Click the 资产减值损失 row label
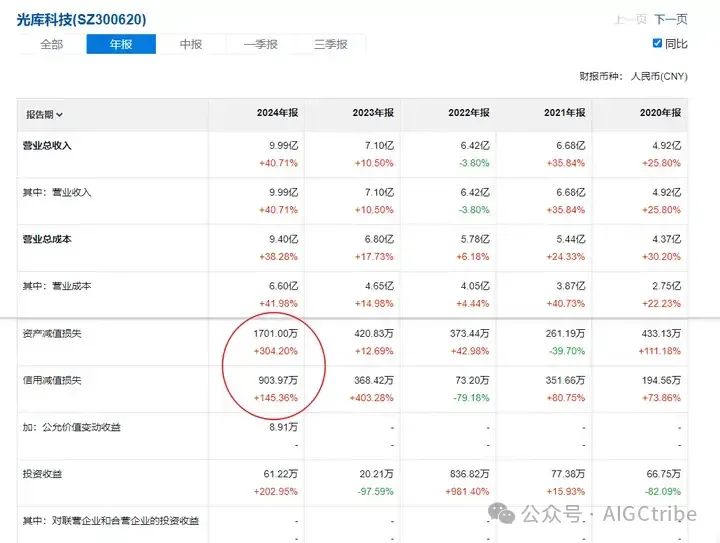 (52, 334)
